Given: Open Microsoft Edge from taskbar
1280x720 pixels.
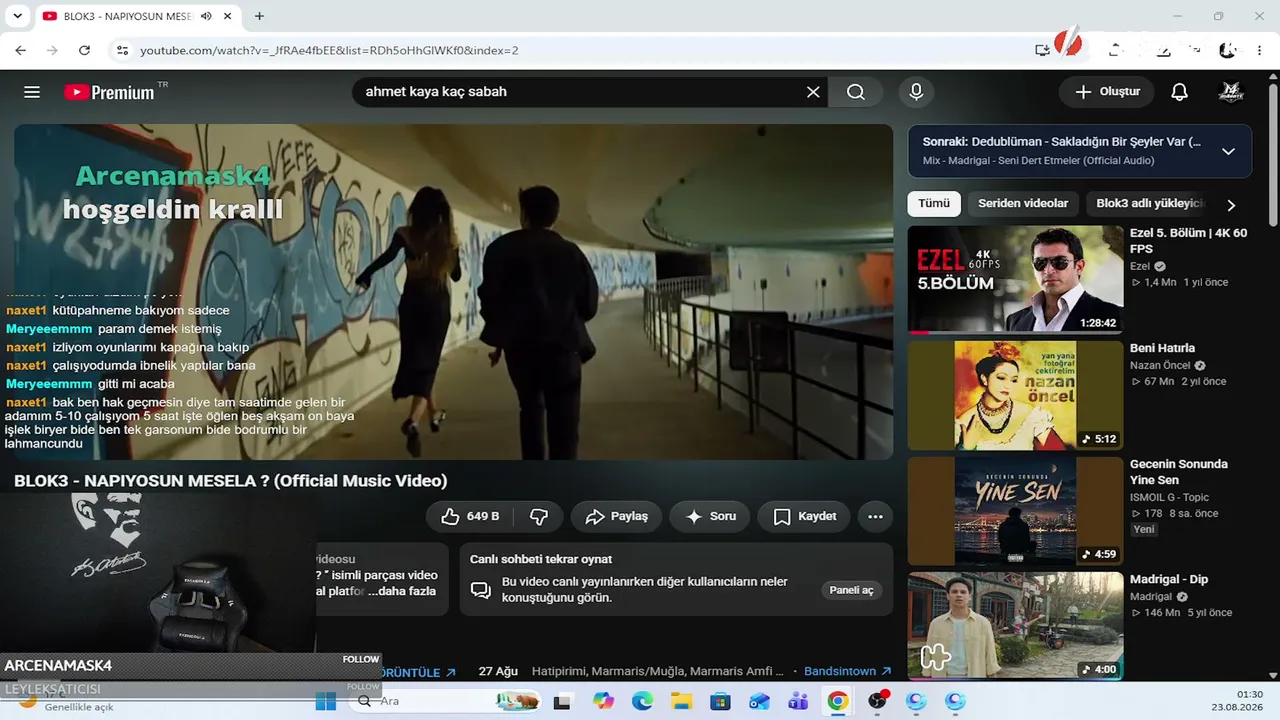Looking at the screenshot, I should 642,701.
